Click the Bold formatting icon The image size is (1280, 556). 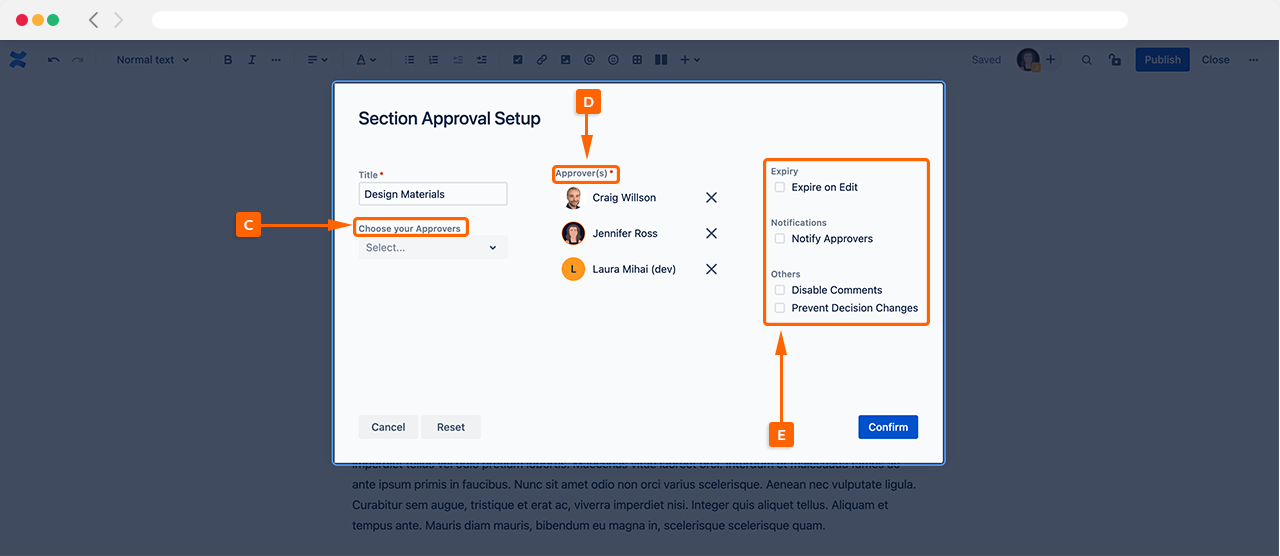228,60
